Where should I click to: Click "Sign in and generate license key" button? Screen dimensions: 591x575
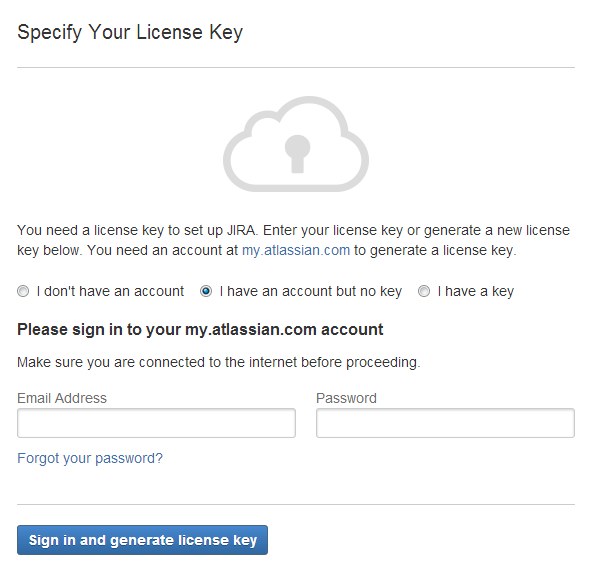click(x=142, y=540)
